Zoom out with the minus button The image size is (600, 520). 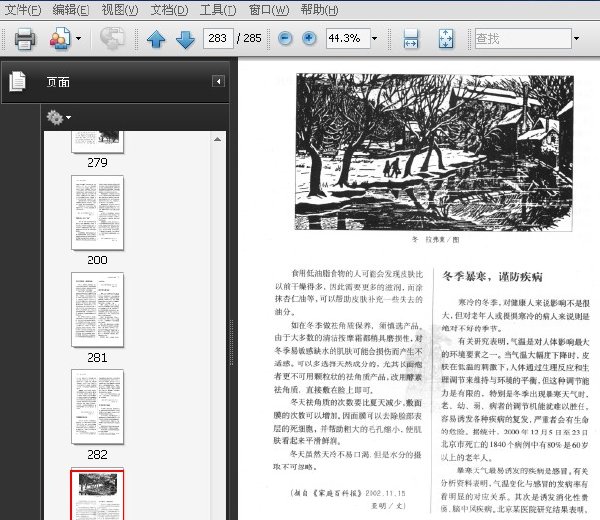coord(285,38)
